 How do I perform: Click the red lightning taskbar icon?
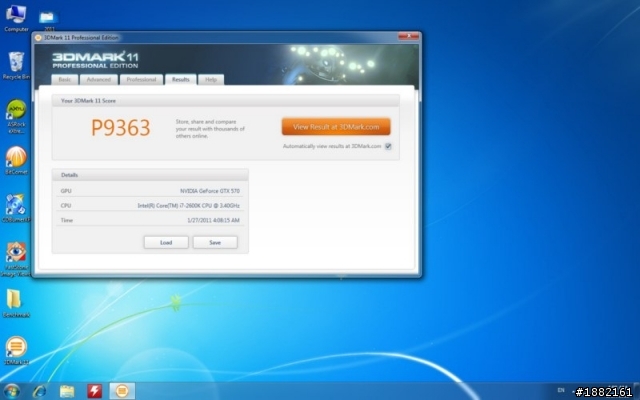(95, 391)
